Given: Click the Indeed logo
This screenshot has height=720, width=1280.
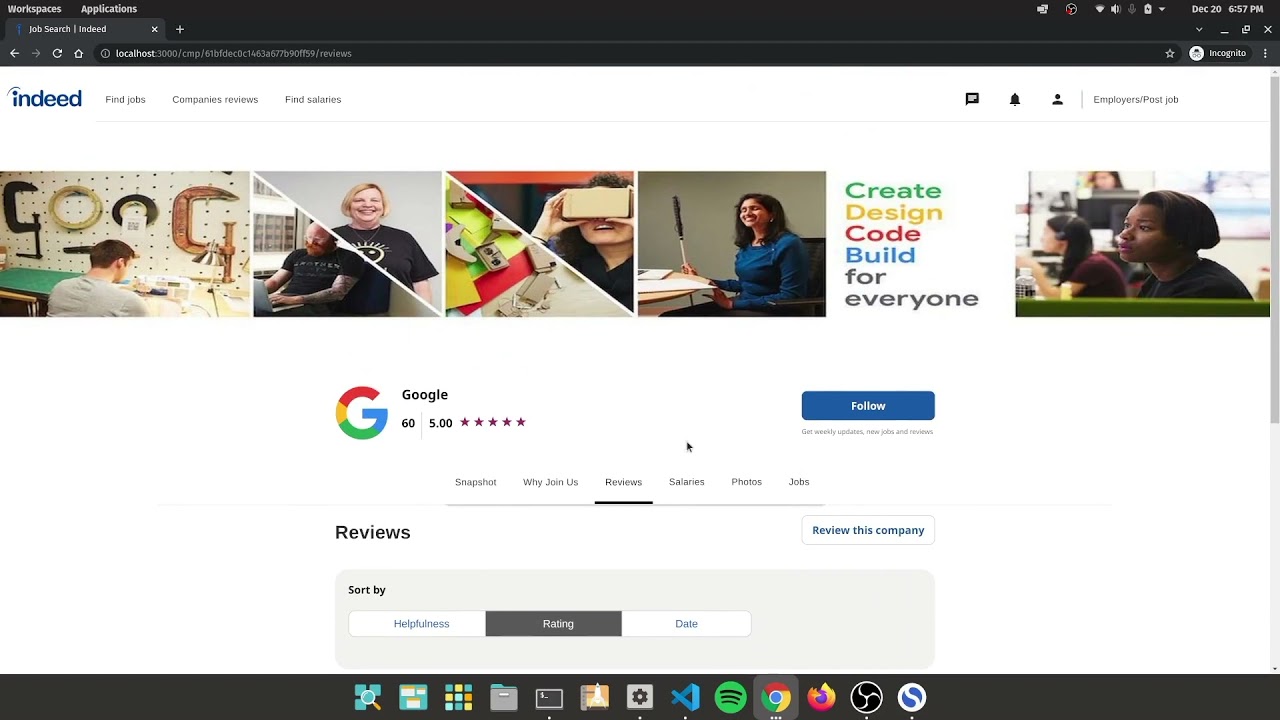Looking at the screenshot, I should [x=45, y=98].
